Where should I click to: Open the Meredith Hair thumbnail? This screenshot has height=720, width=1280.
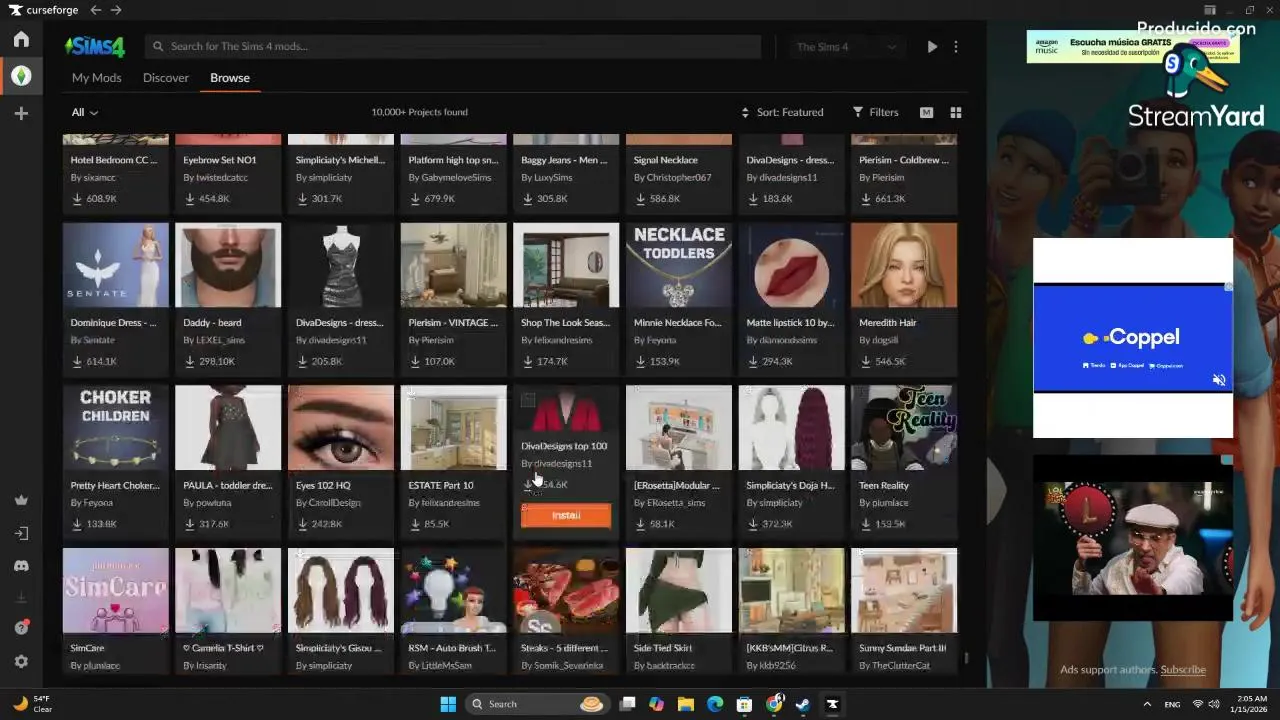pyautogui.click(x=904, y=265)
